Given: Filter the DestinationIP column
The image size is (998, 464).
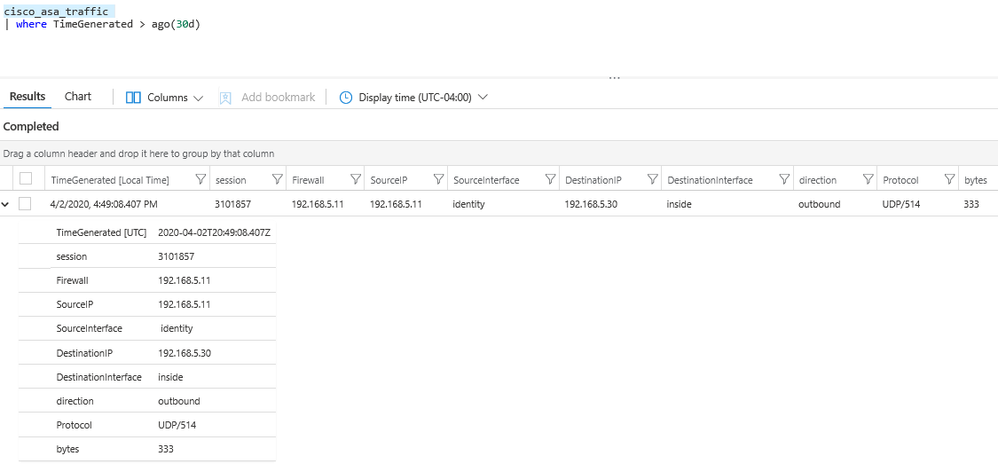Looking at the screenshot, I should pyautogui.click(x=652, y=179).
